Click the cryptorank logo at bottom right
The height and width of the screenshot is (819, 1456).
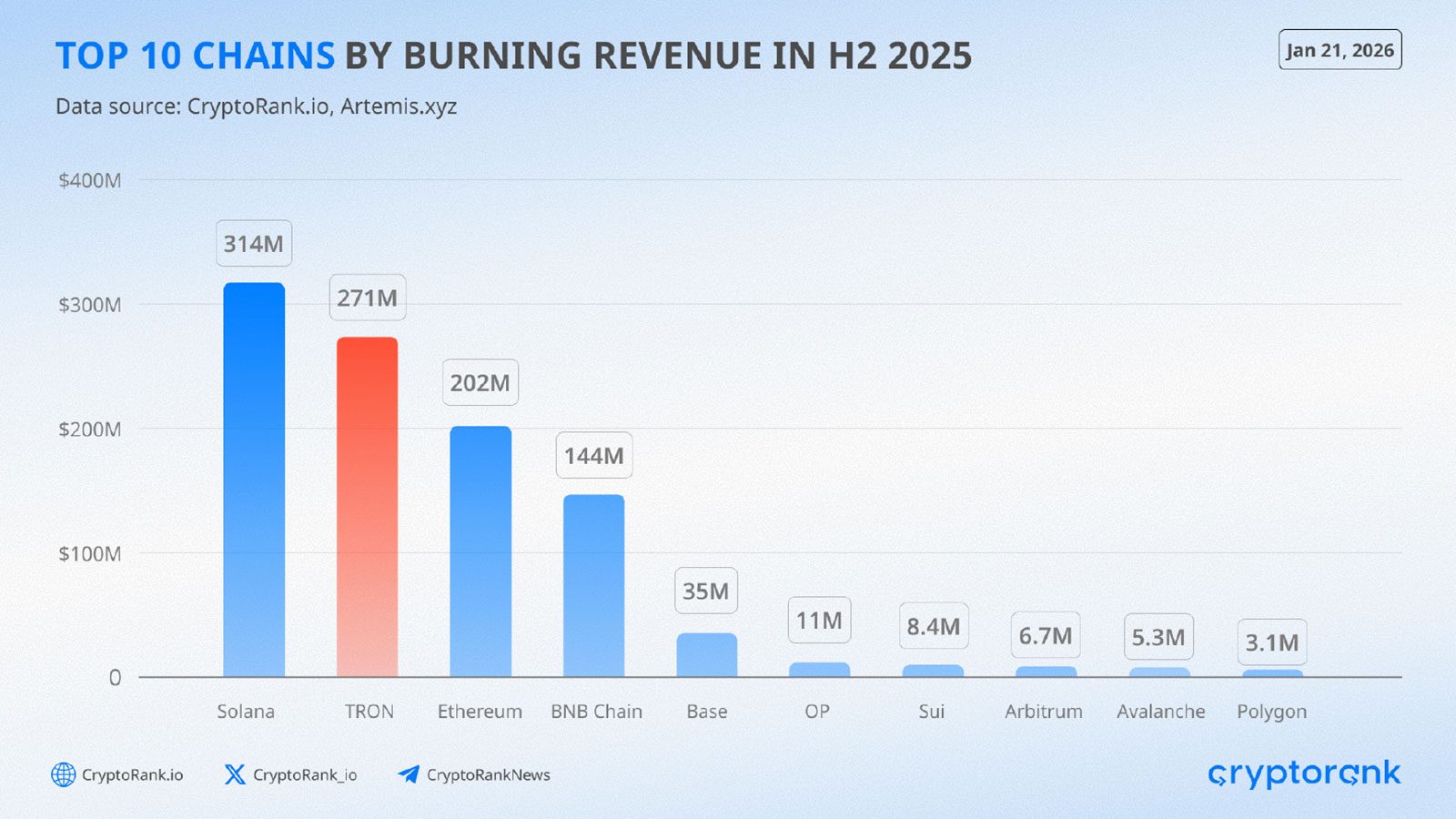pyautogui.click(x=1304, y=773)
